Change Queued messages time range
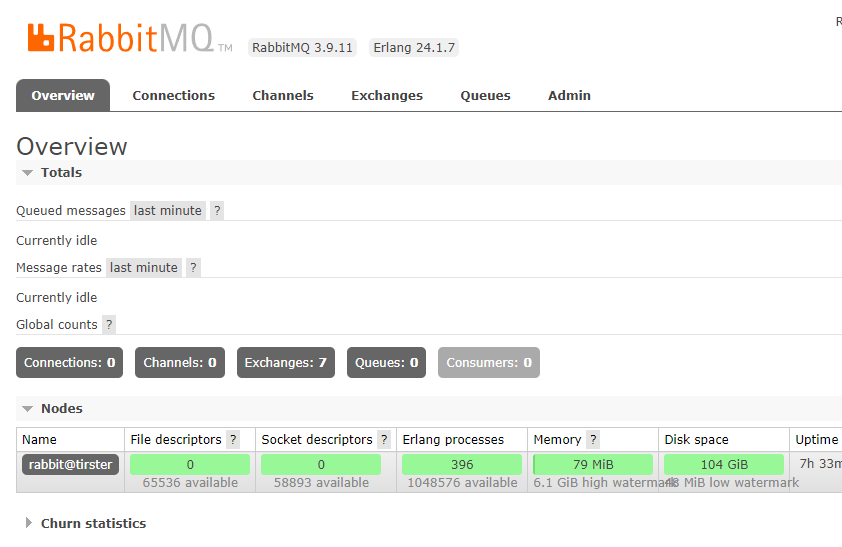Viewport: 842px width, 547px height. [168, 210]
